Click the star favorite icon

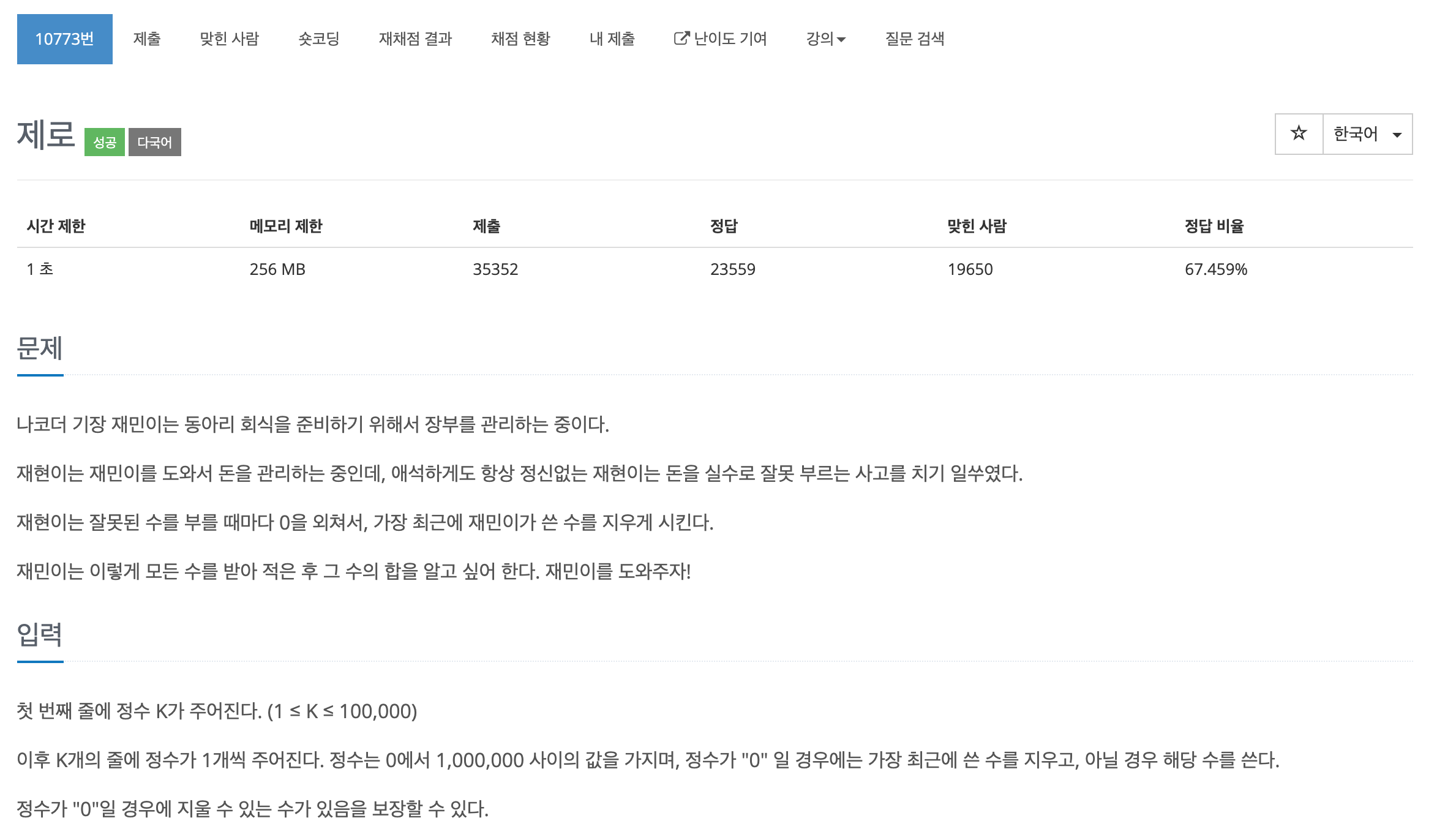click(1299, 133)
